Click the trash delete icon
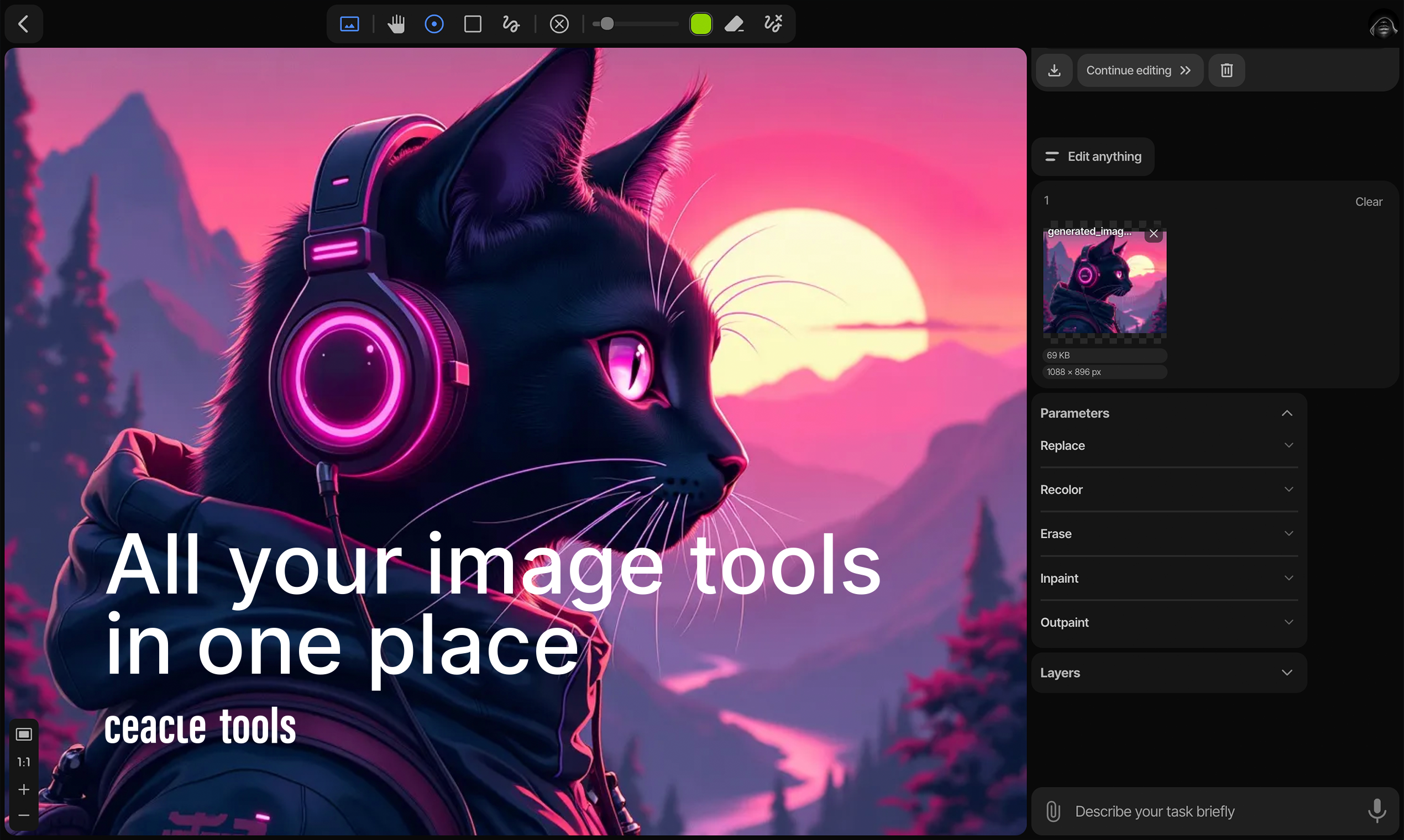Viewport: 1404px width, 840px height. (1226, 70)
